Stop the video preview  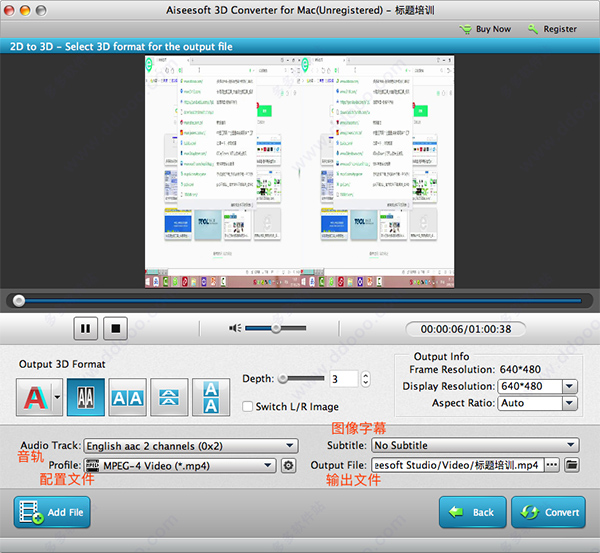[116, 328]
